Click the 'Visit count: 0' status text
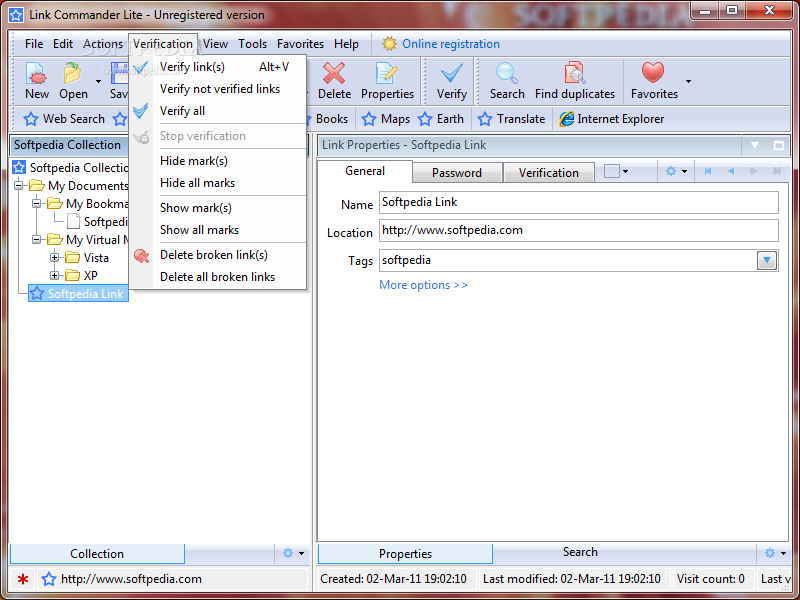 tap(710, 579)
